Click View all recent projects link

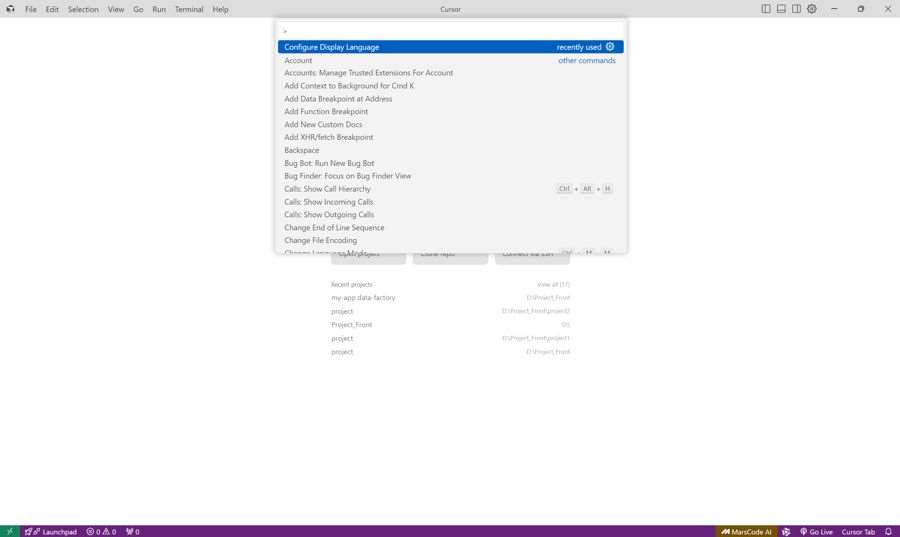click(553, 285)
